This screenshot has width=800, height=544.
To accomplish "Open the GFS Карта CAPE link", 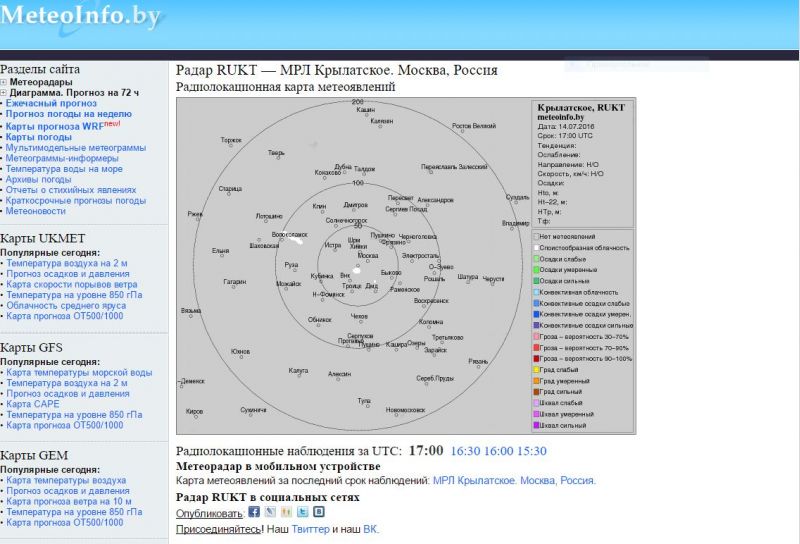I will point(33,404).
